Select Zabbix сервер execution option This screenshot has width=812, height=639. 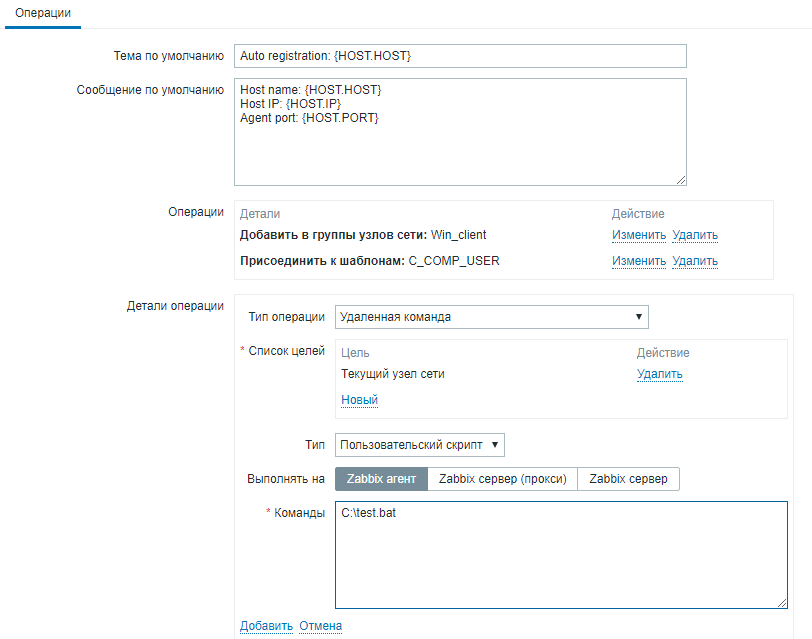point(629,479)
